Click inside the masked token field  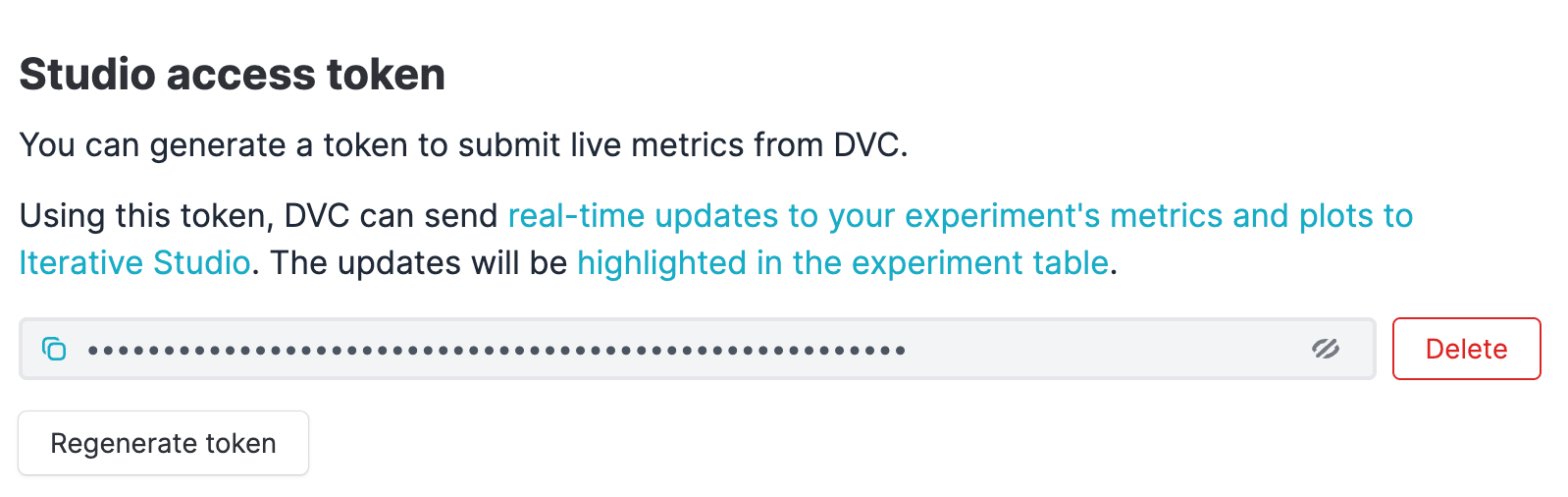pyautogui.click(x=1079, y=349)
